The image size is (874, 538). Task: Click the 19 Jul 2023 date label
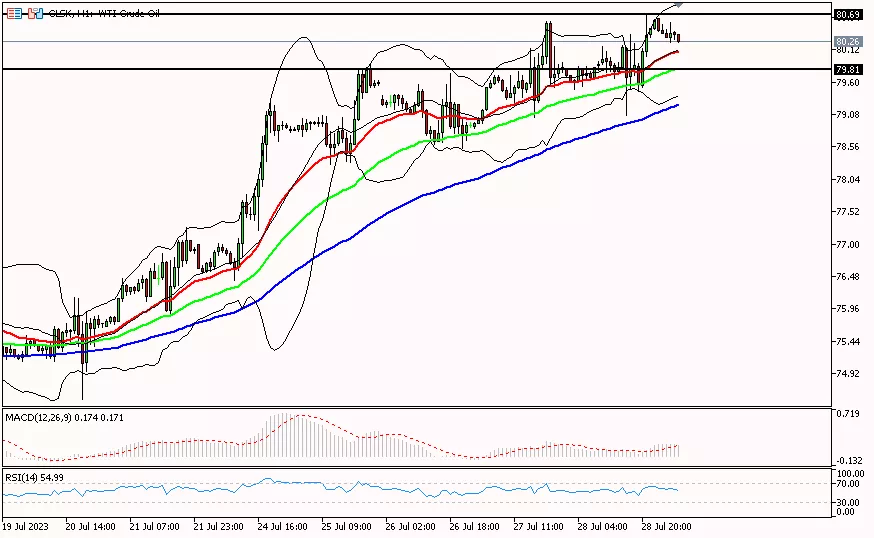[x=26, y=526]
